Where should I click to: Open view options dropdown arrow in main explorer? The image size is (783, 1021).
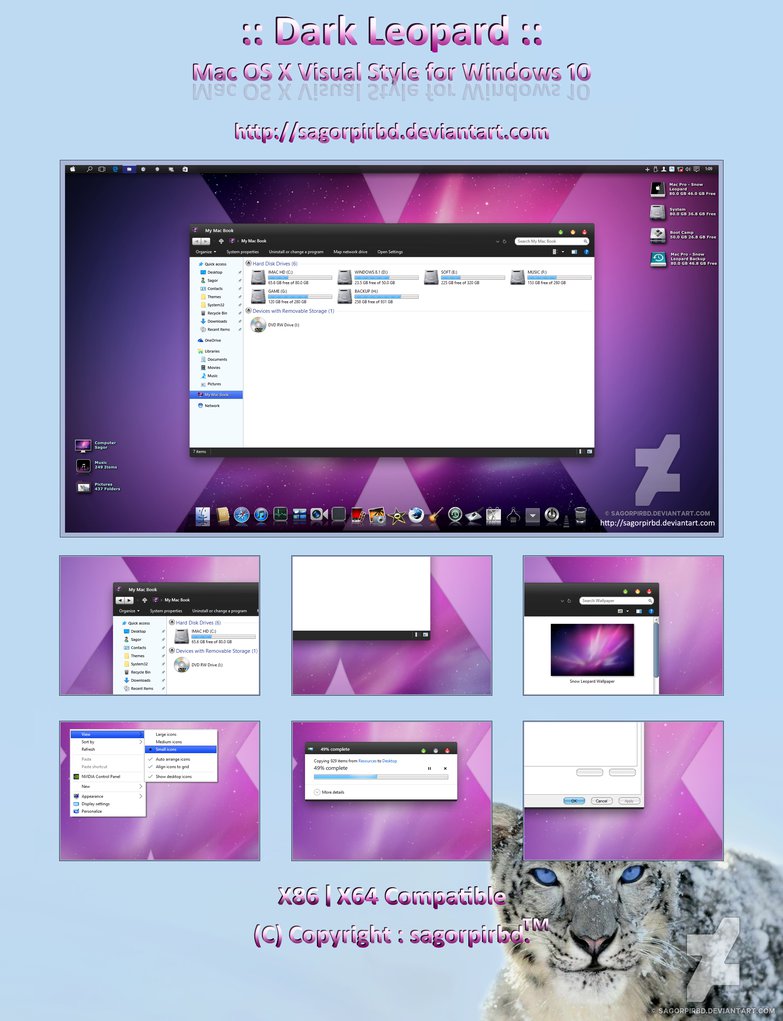[563, 251]
